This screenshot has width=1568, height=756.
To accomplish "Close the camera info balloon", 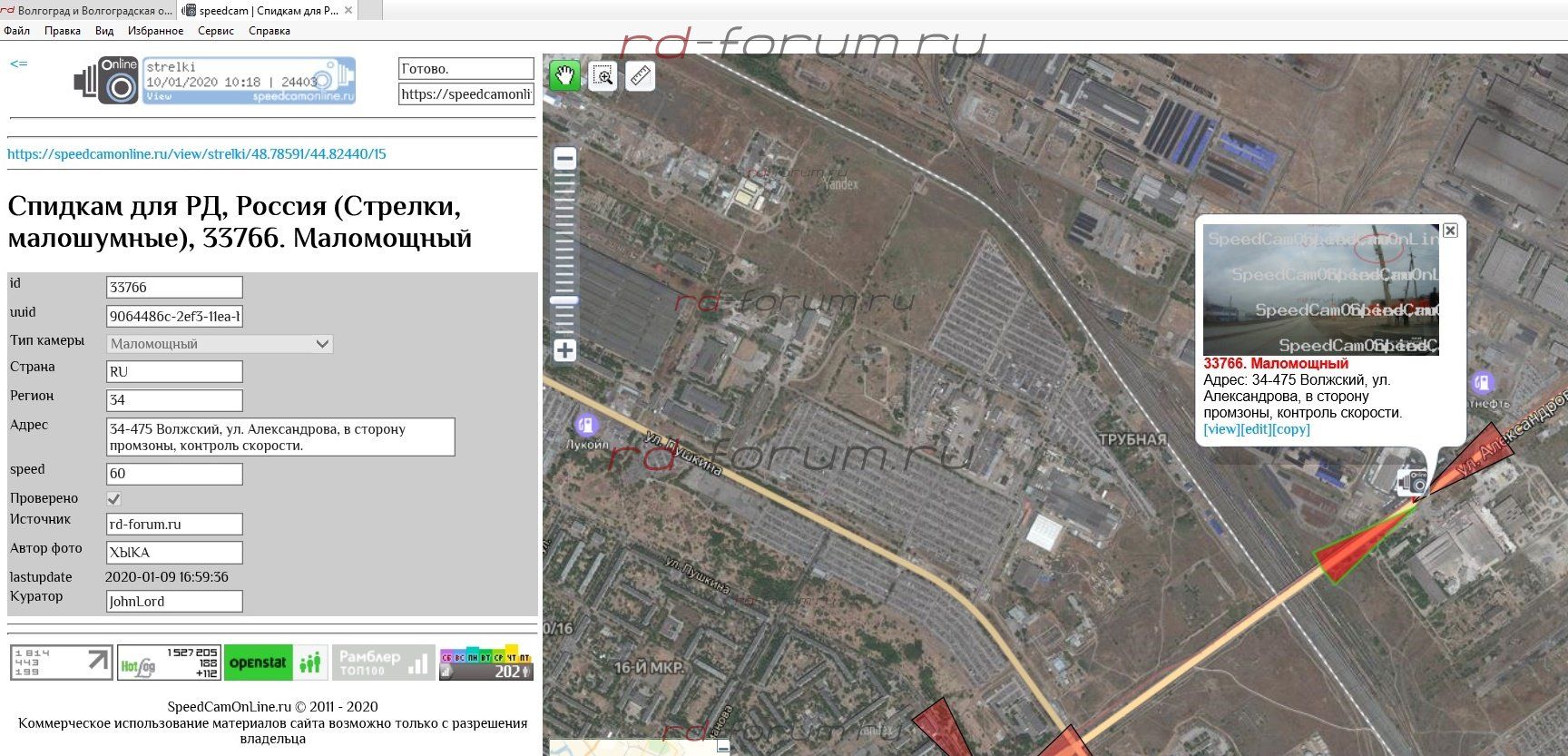I will pos(1450,231).
